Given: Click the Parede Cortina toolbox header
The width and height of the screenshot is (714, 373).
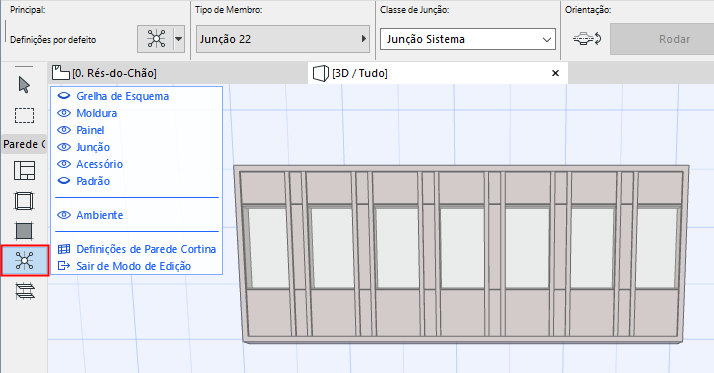Looking at the screenshot, I should tap(24, 144).
